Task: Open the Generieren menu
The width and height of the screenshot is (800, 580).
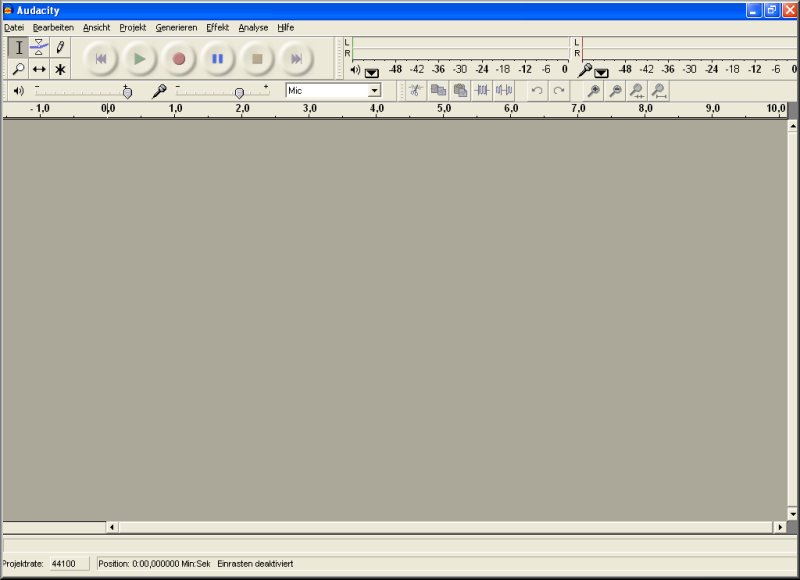Action: (x=176, y=27)
